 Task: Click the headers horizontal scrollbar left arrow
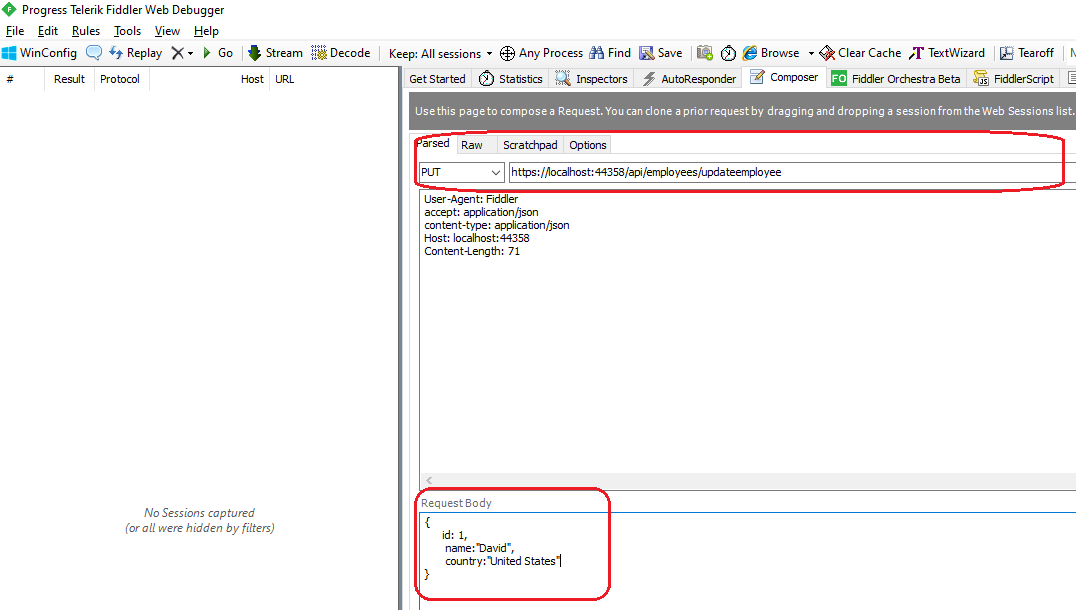tap(429, 480)
